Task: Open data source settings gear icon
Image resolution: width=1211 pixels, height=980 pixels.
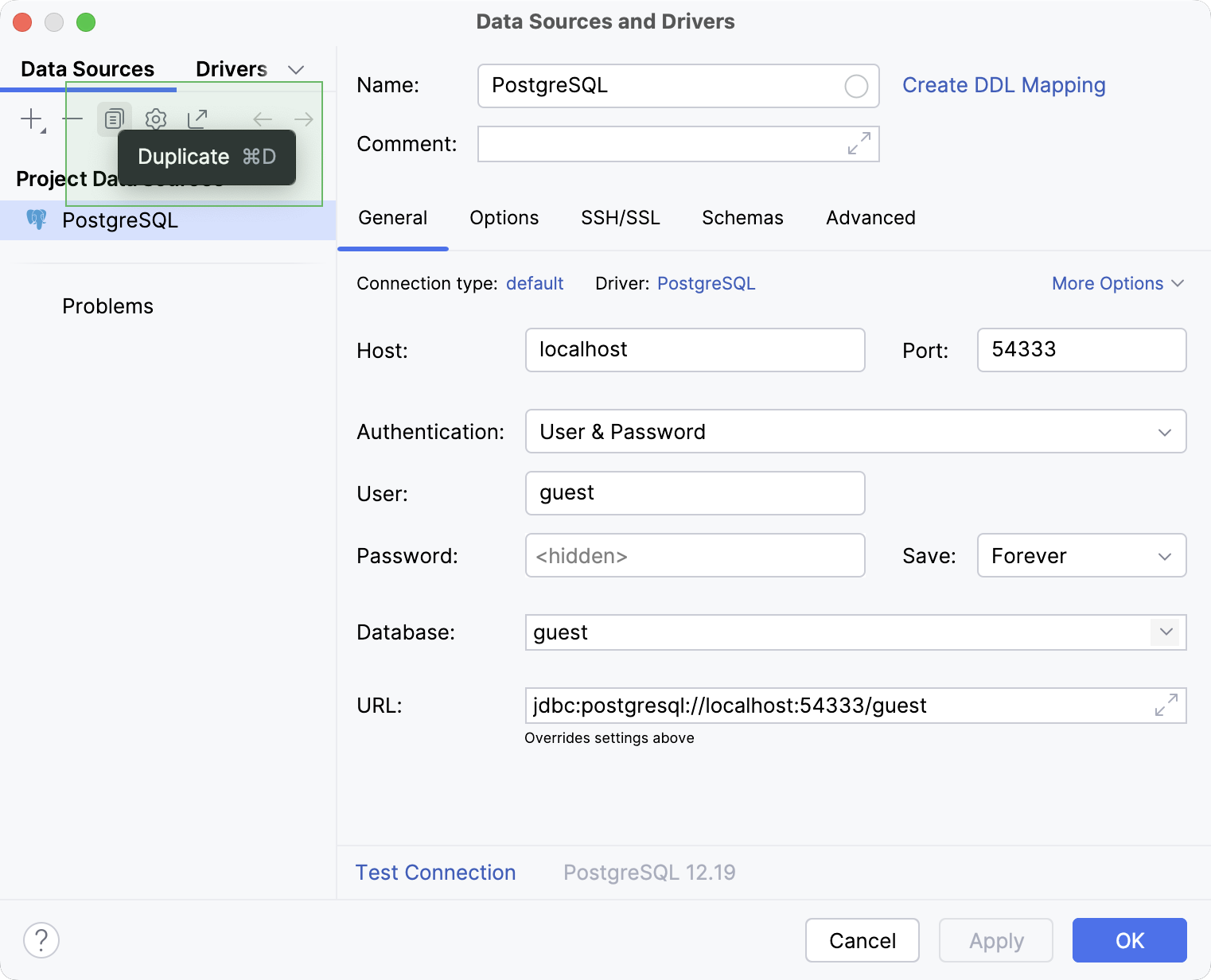Action: pyautogui.click(x=155, y=119)
